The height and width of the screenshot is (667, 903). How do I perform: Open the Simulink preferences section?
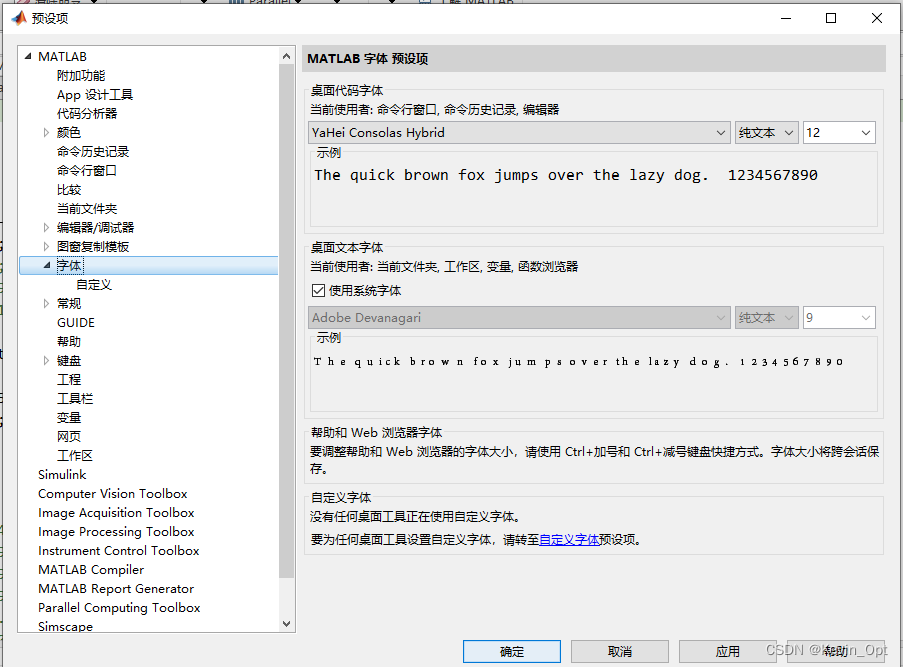point(62,474)
